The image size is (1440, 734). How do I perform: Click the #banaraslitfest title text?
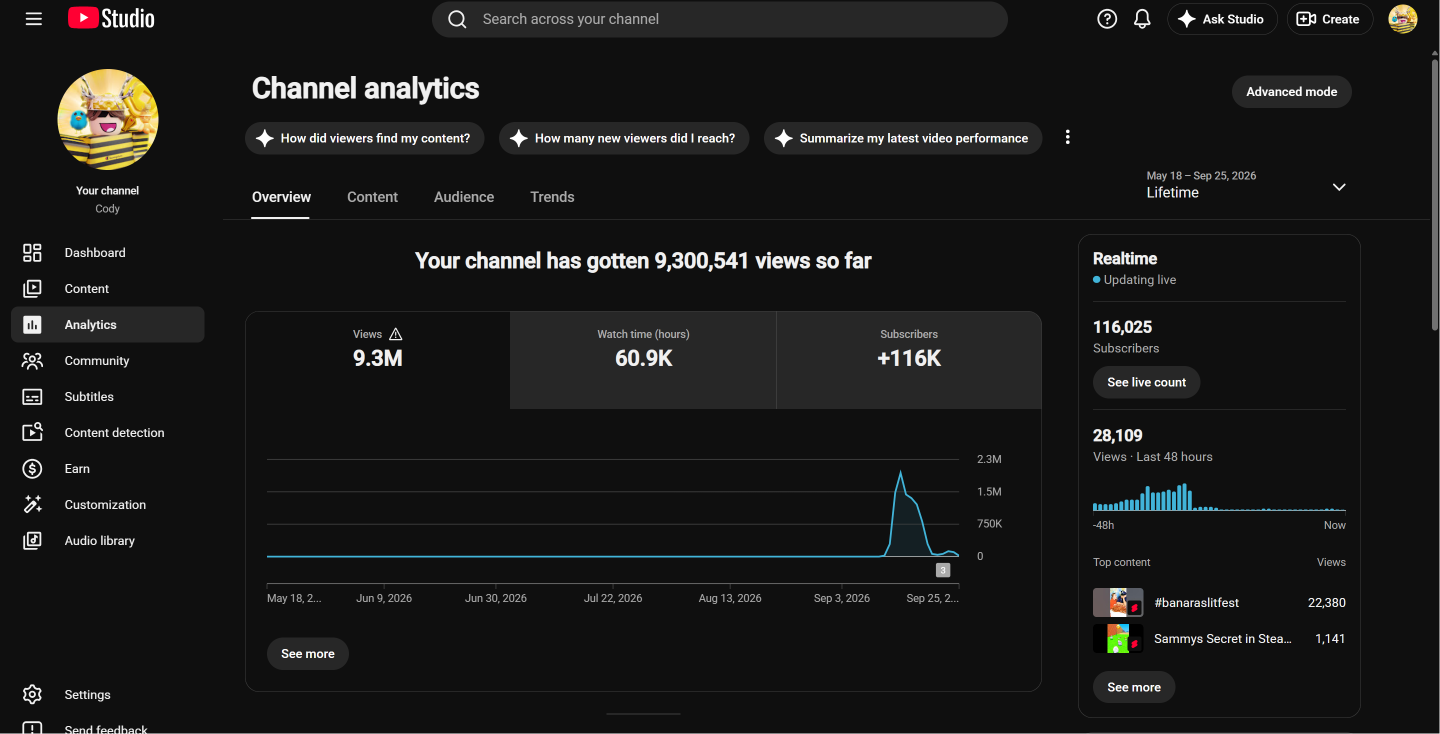[1196, 603]
